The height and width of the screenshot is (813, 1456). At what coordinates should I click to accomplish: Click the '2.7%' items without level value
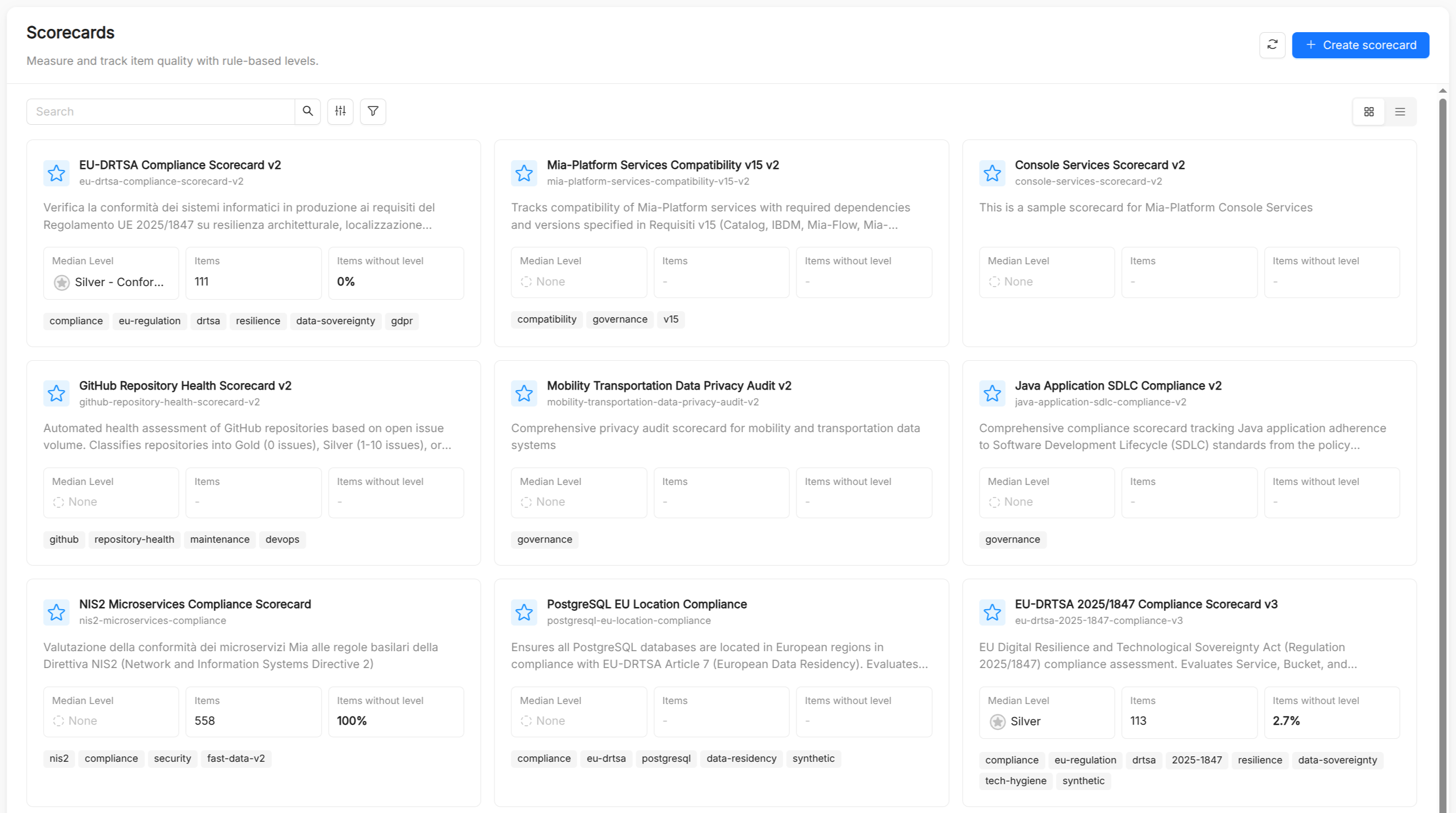[x=1286, y=721]
